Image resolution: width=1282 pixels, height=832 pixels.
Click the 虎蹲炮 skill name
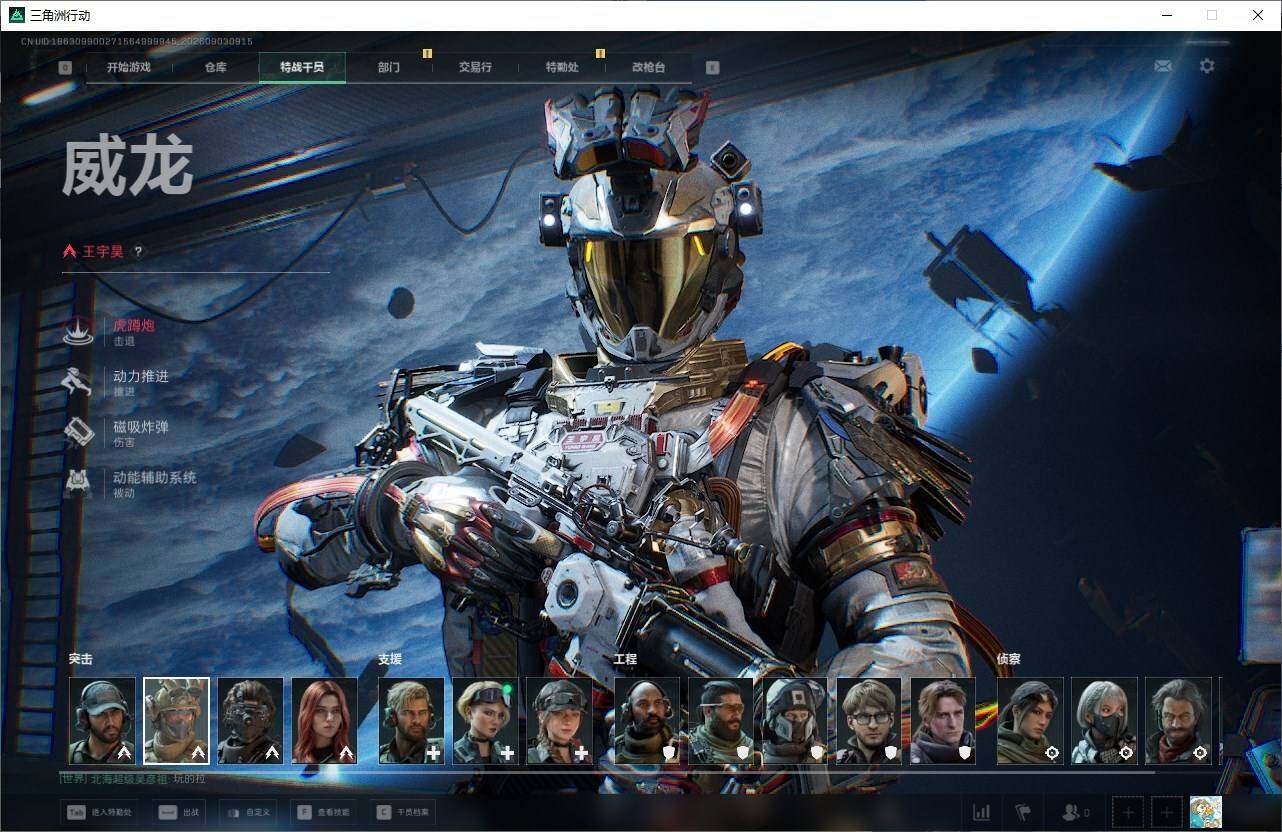point(134,325)
